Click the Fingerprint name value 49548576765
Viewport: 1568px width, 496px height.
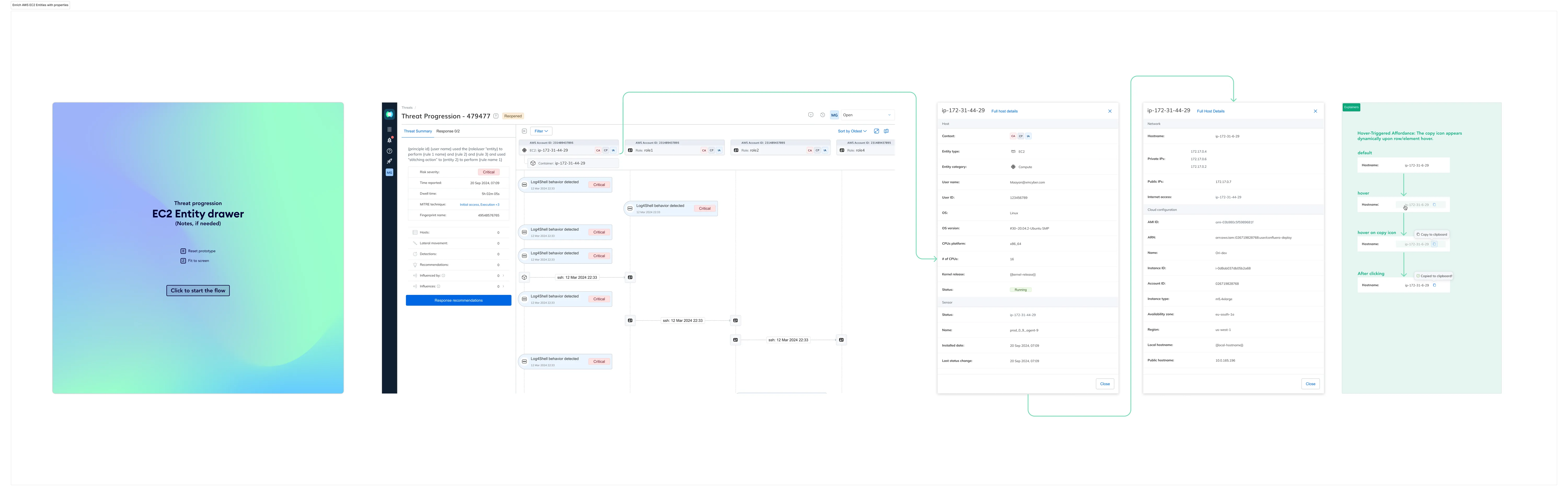point(488,215)
